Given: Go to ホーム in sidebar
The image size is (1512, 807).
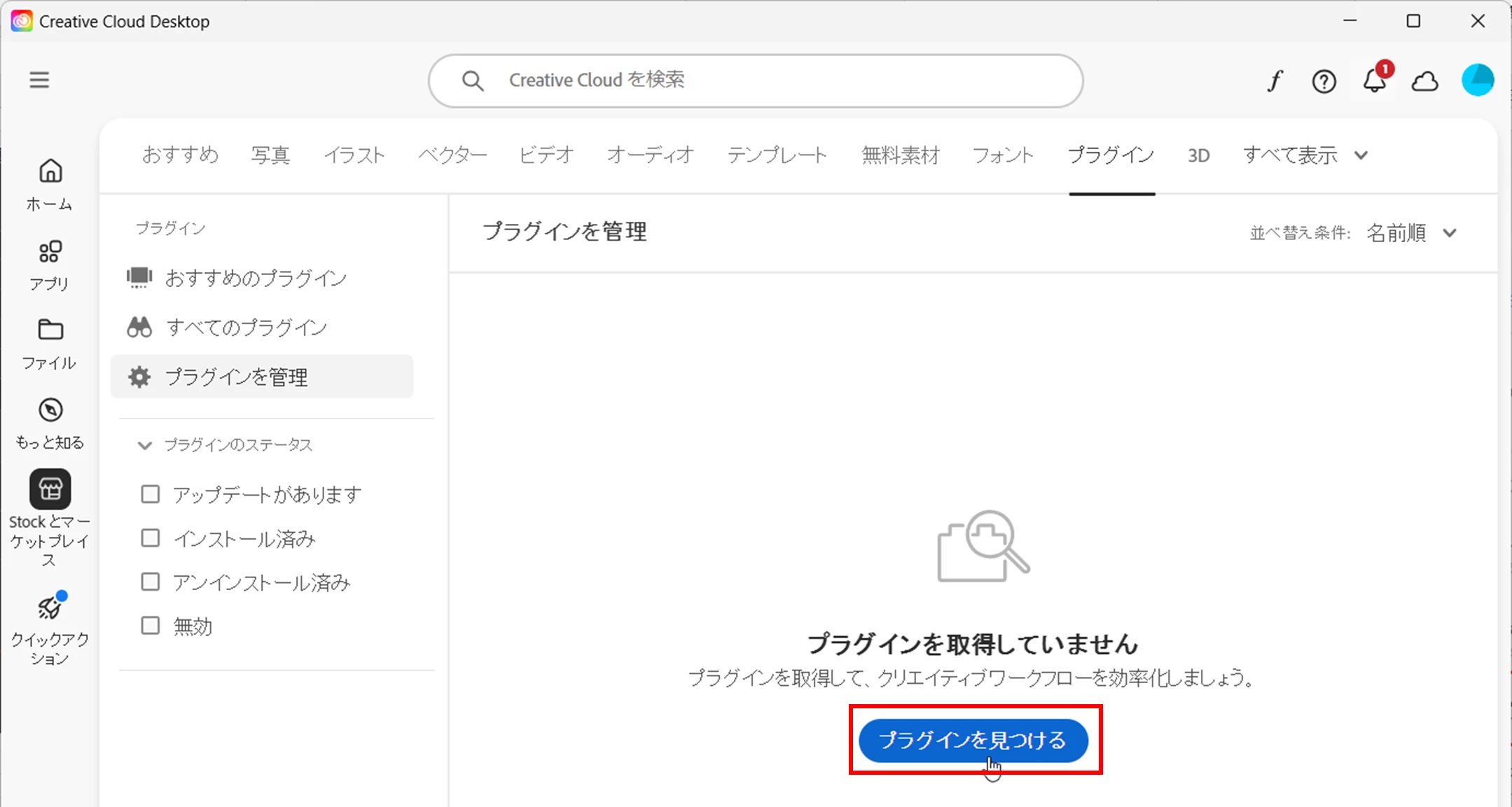Looking at the screenshot, I should click(50, 183).
